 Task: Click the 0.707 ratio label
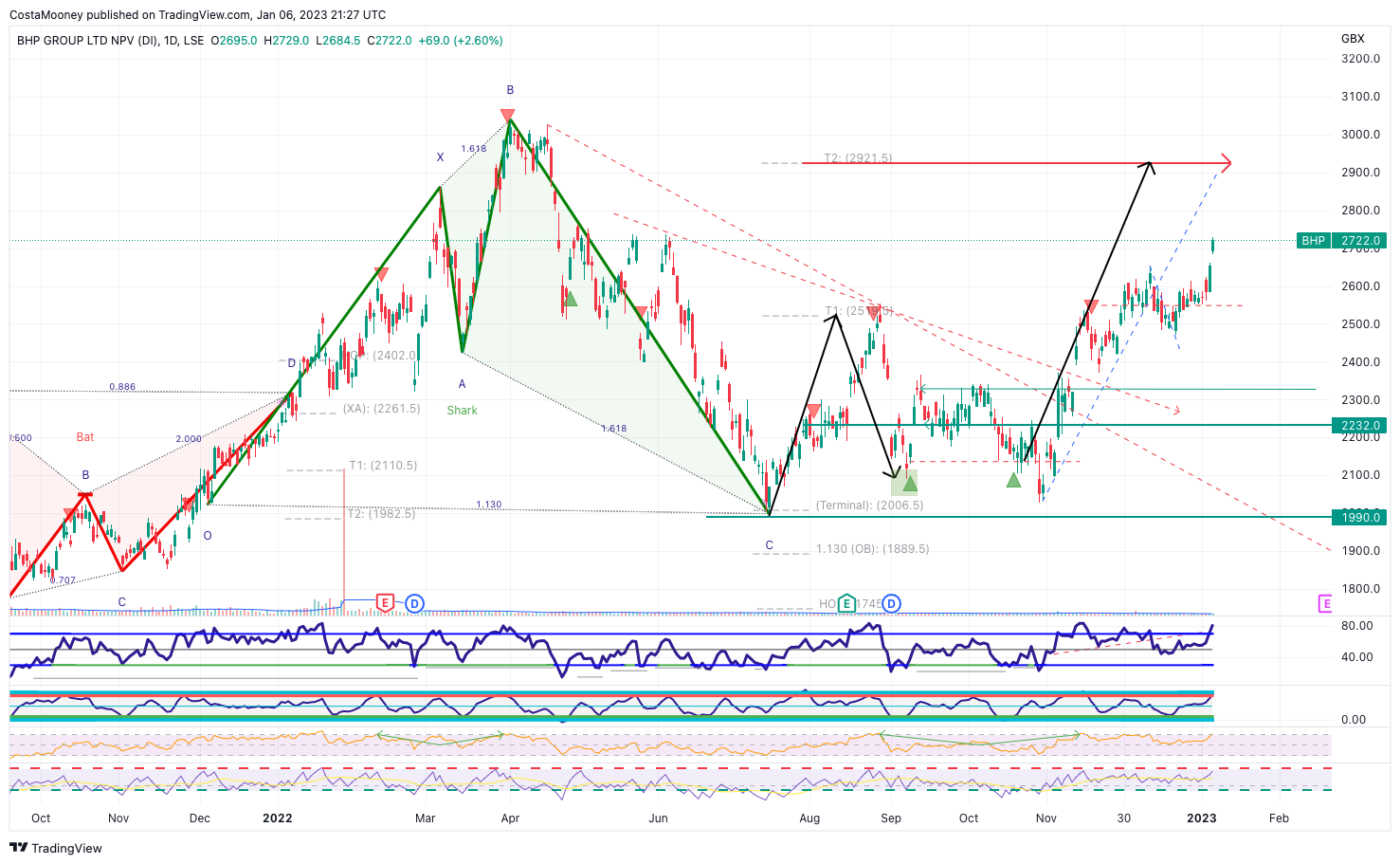[x=63, y=580]
